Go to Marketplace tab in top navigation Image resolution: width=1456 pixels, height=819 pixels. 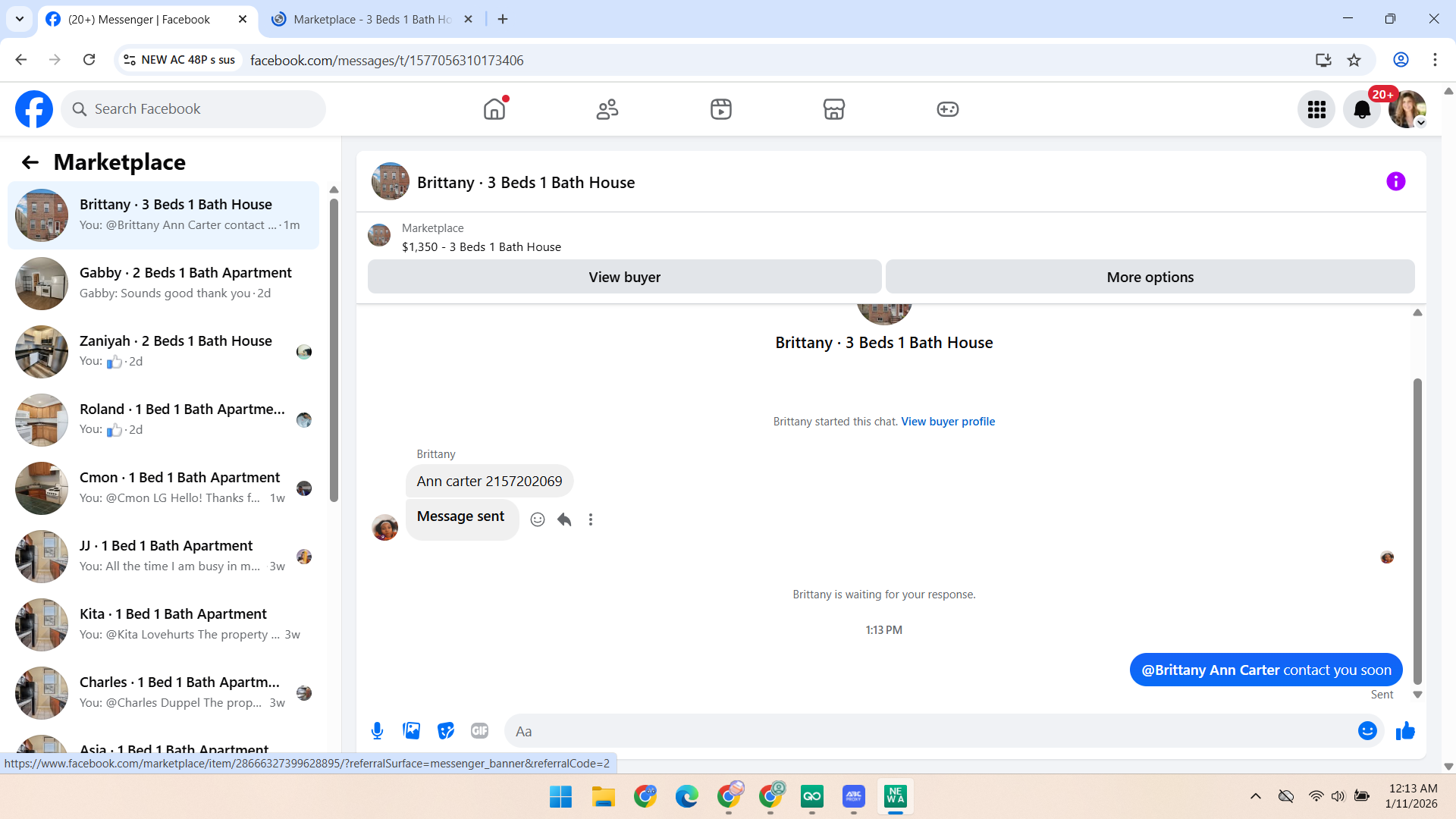[x=833, y=110]
